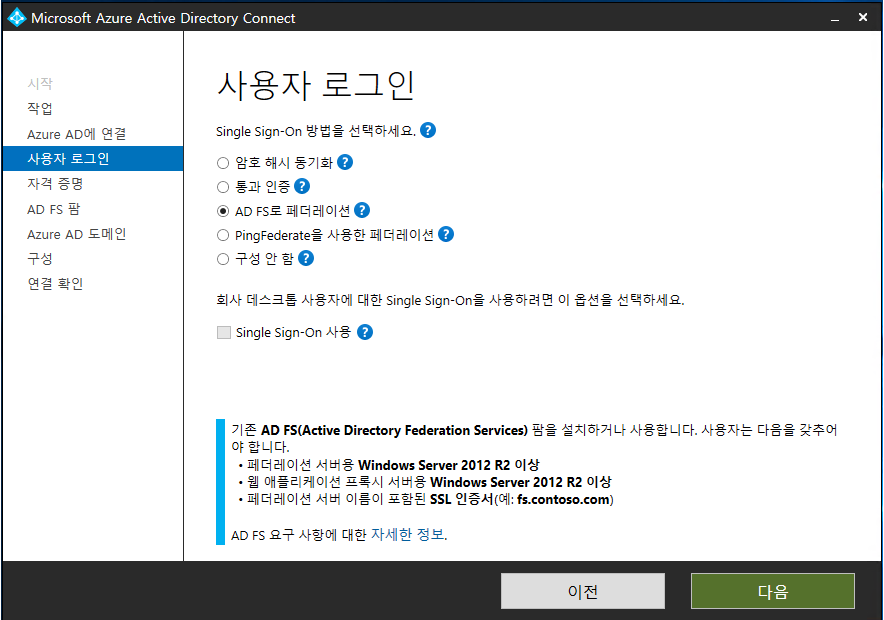Open help icon for 구성 안 함

(x=306, y=258)
